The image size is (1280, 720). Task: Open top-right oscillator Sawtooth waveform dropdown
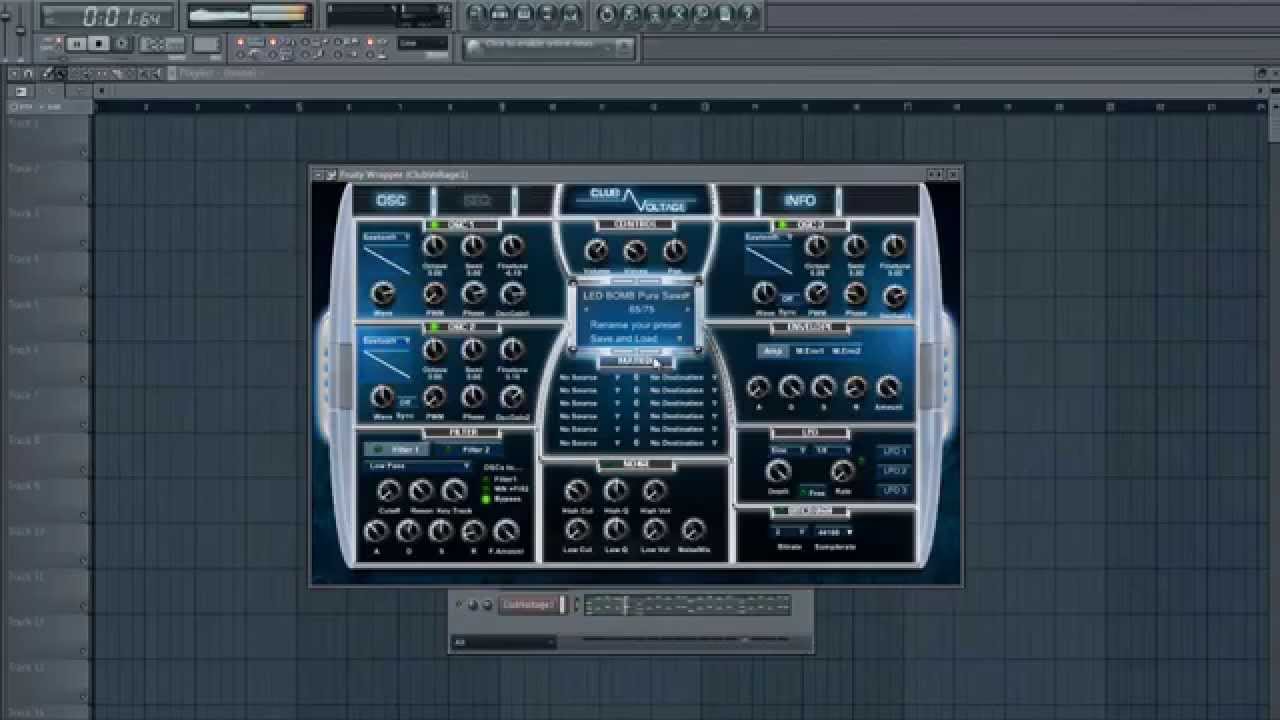[769, 238]
